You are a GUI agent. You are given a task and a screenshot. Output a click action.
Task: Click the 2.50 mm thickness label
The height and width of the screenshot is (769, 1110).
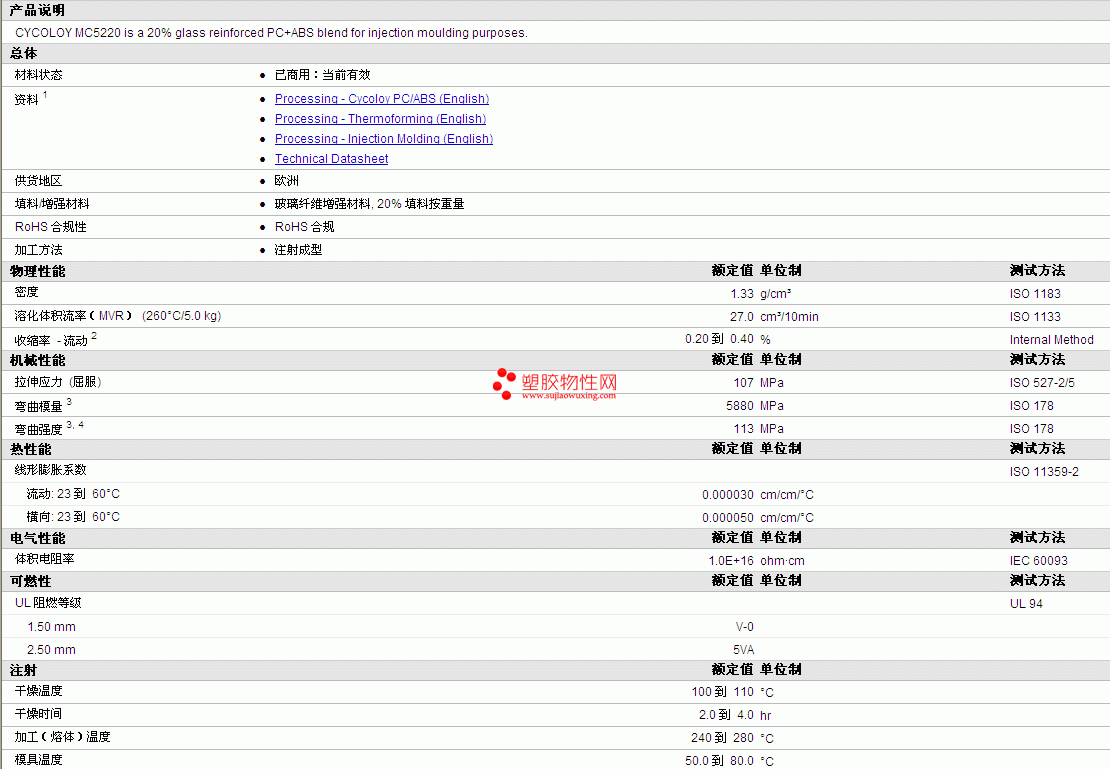51,650
